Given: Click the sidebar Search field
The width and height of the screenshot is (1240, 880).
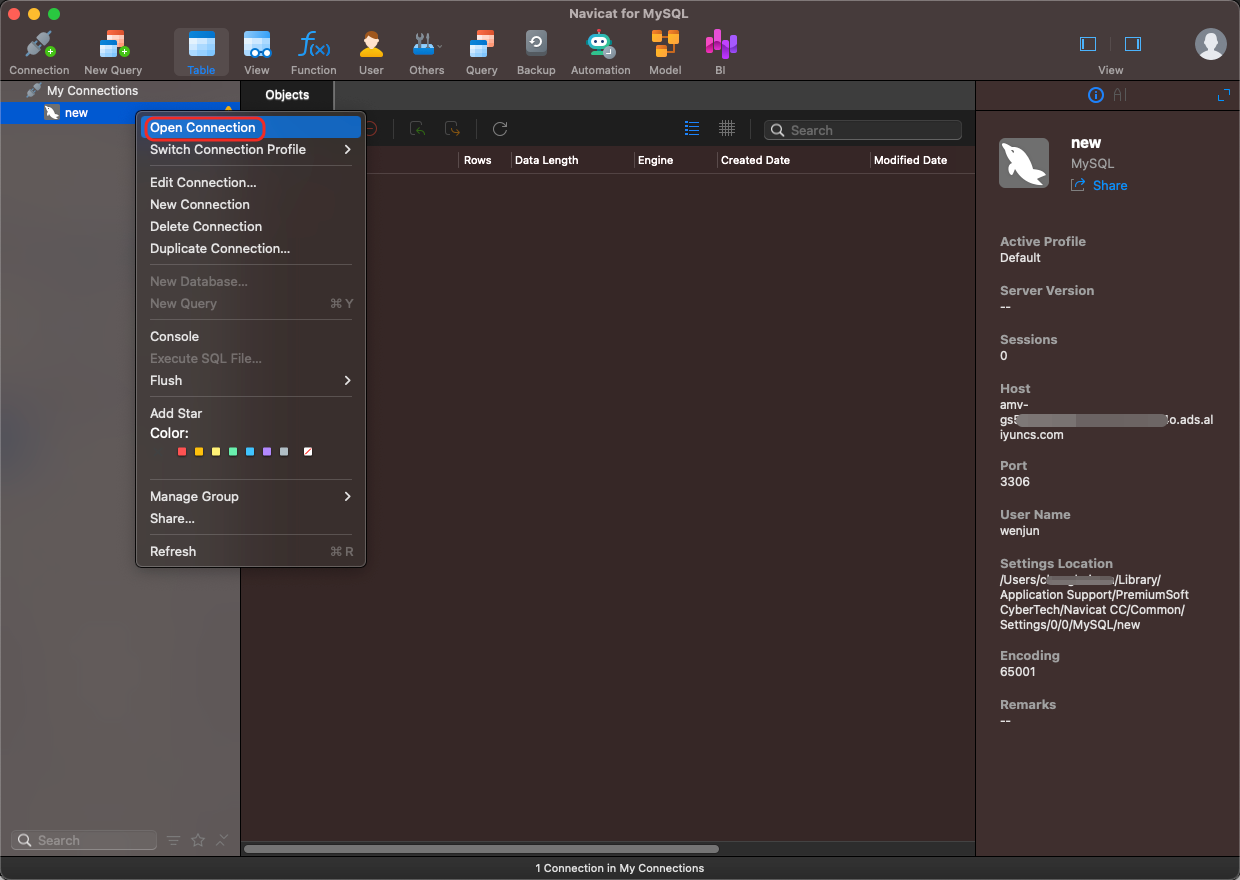Looking at the screenshot, I should point(84,840).
